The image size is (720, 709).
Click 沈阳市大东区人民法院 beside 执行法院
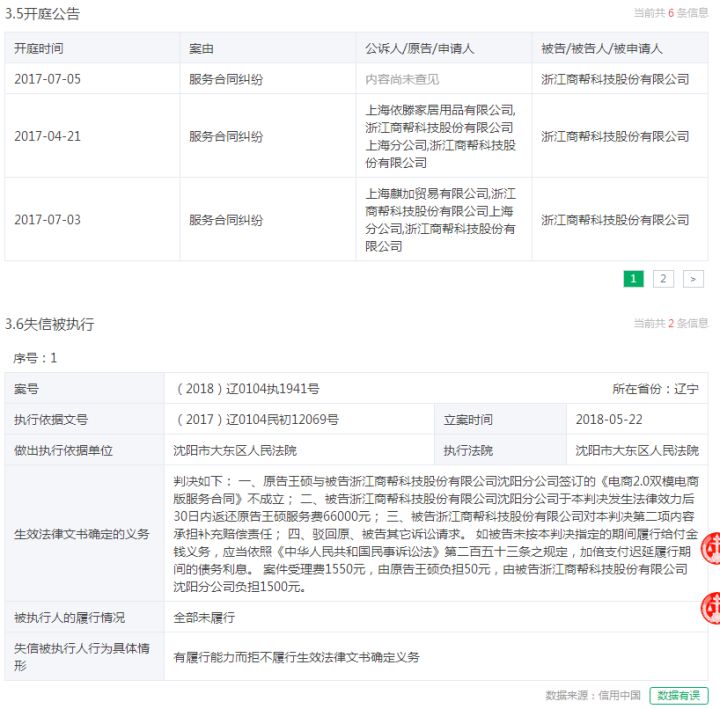tap(637, 450)
